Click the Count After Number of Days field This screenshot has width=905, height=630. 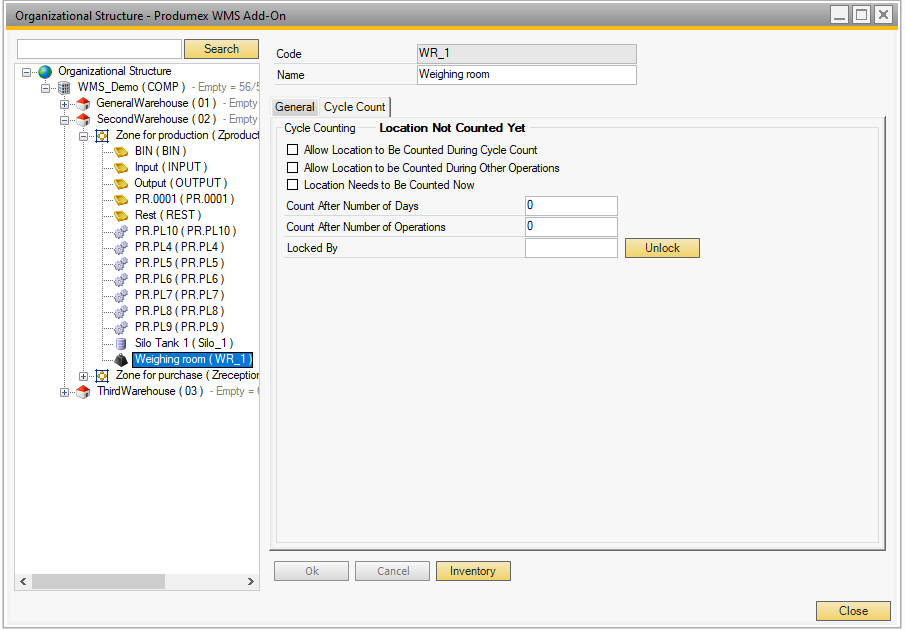[x=570, y=206]
